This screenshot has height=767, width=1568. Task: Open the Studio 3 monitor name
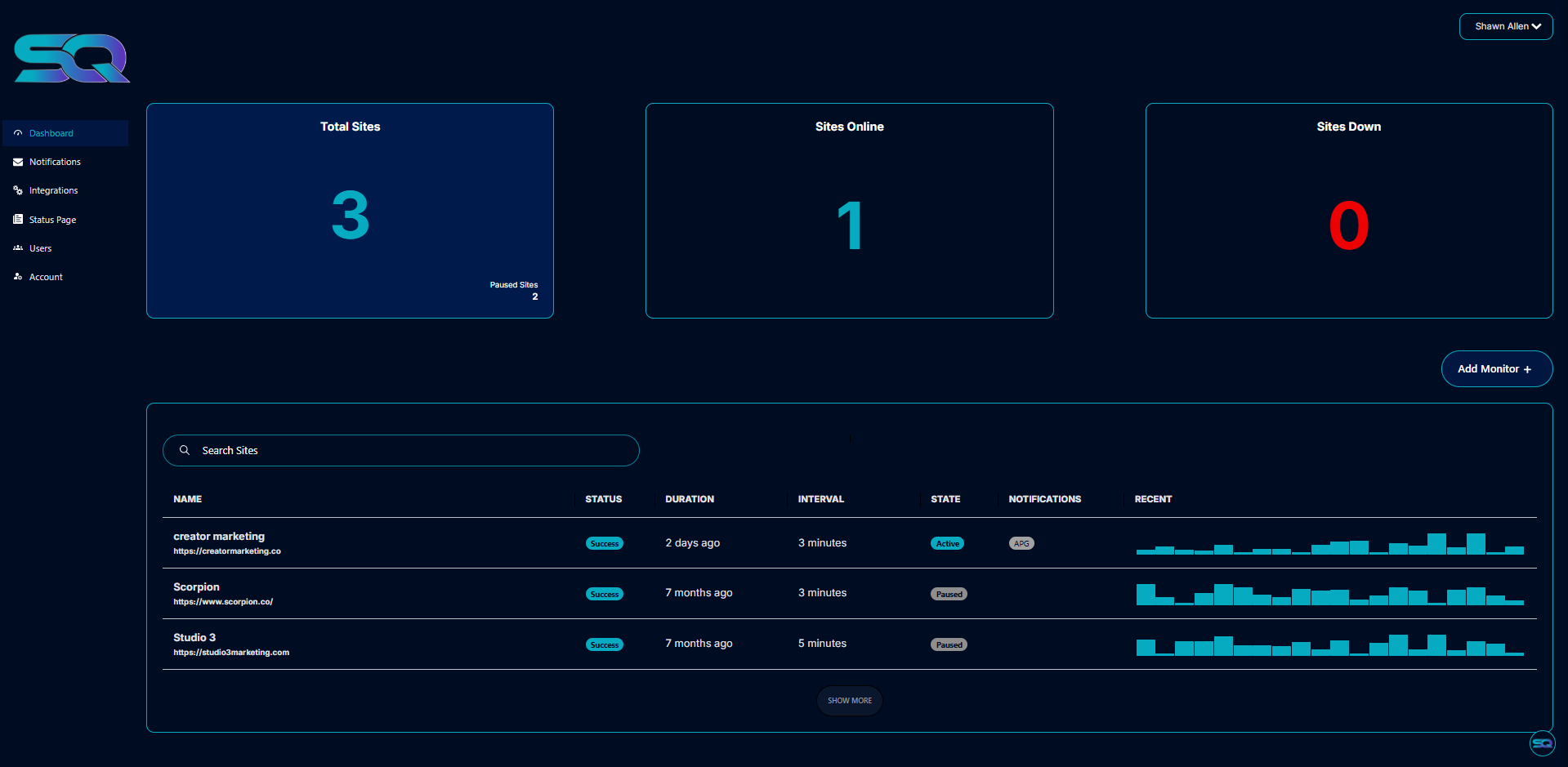[194, 638]
